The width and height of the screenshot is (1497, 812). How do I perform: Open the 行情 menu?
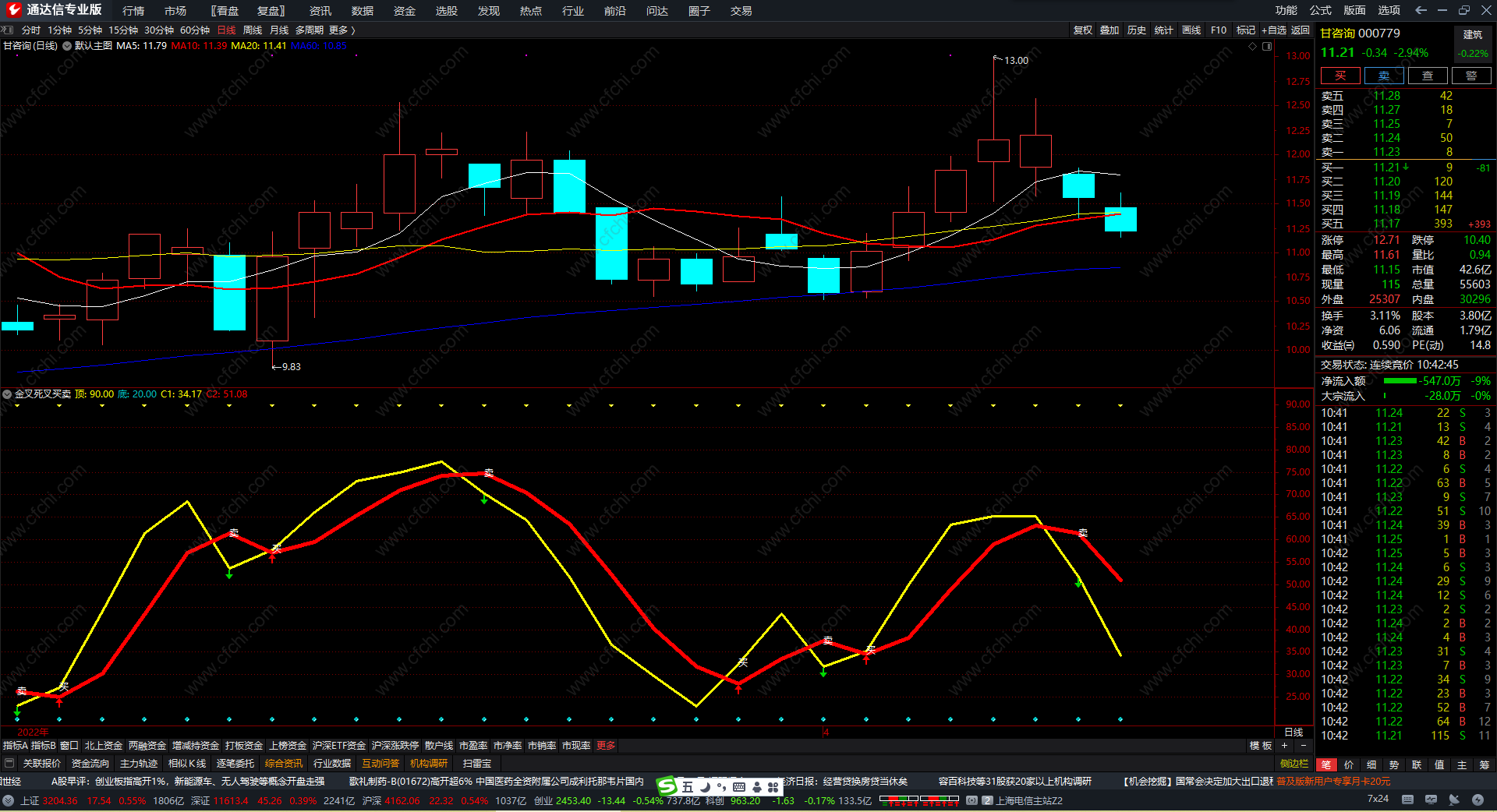[133, 10]
